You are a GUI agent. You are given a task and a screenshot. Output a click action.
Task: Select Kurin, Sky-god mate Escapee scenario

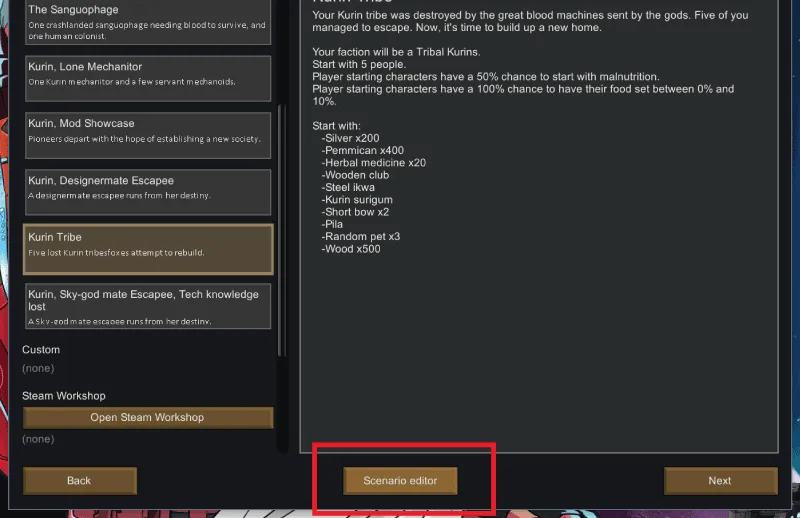(148, 306)
